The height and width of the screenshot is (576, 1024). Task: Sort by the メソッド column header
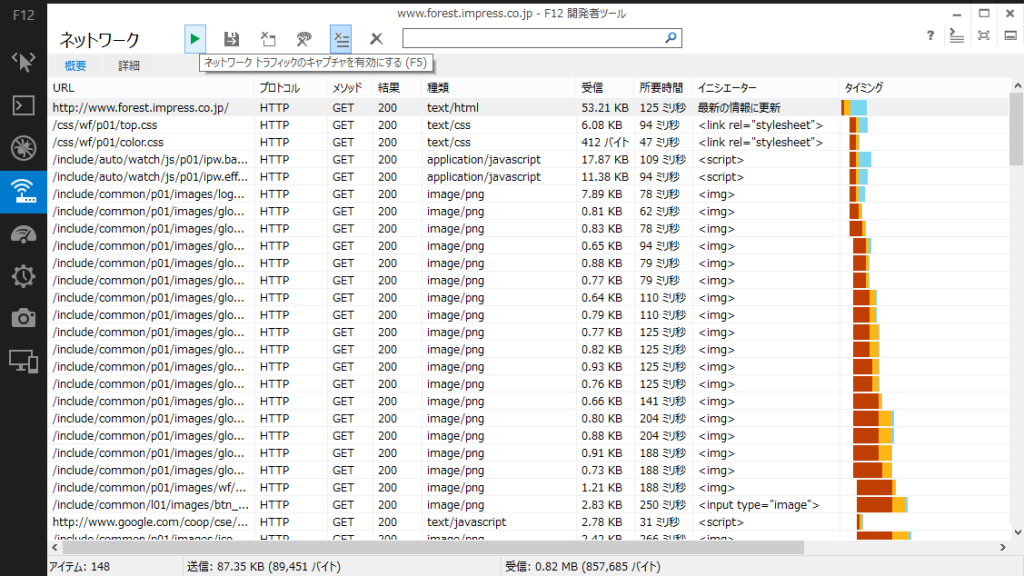[347, 88]
